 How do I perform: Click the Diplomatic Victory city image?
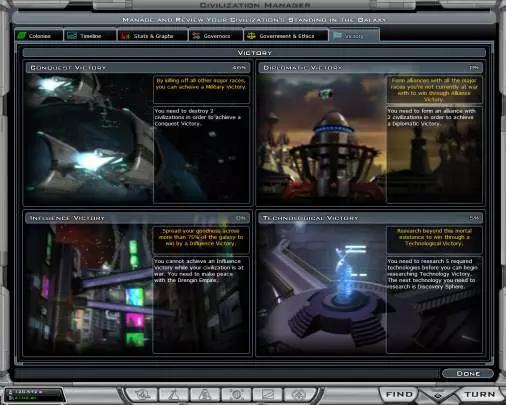tap(322, 138)
